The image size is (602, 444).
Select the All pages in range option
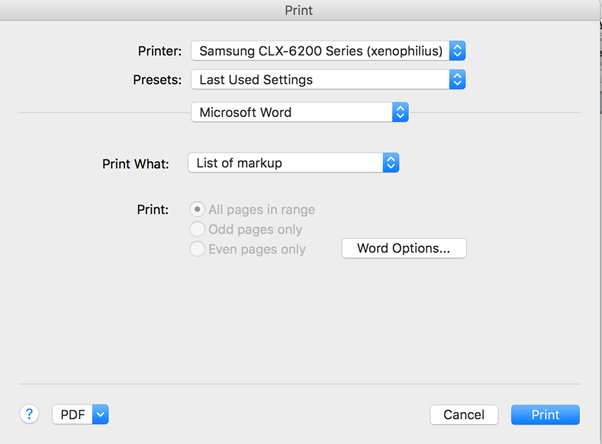coord(198,210)
